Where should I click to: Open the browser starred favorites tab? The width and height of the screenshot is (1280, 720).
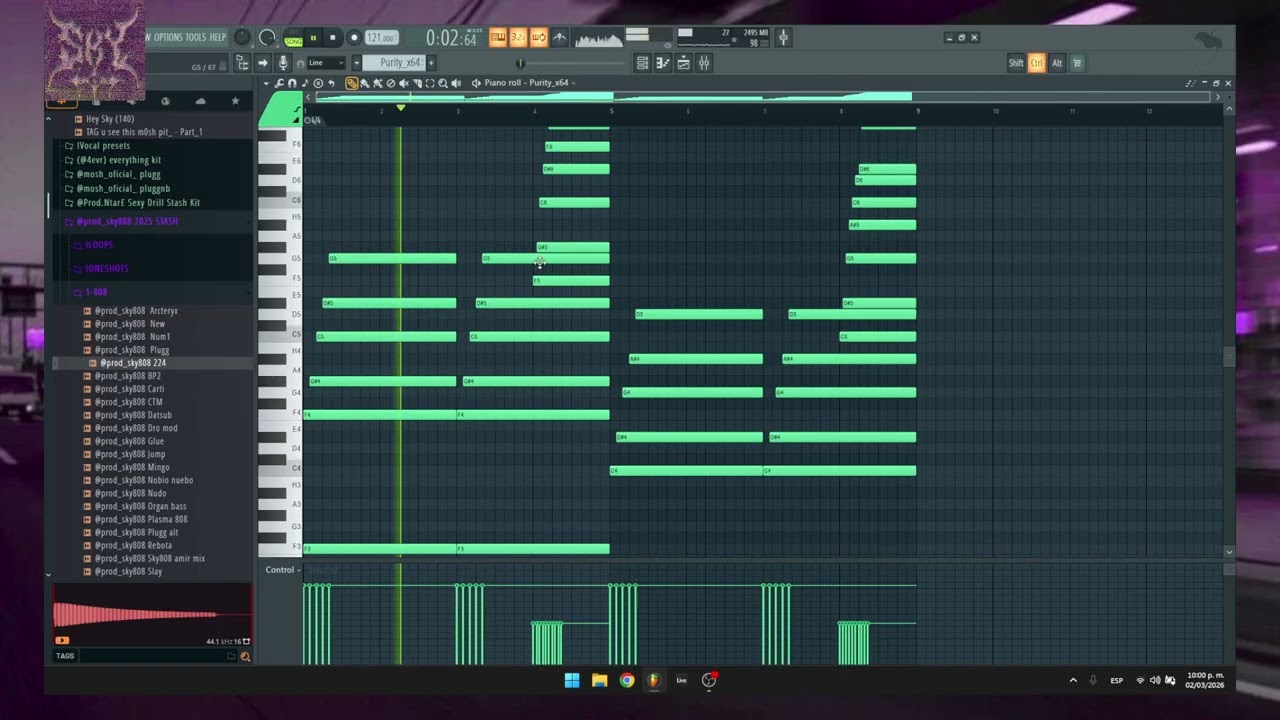point(235,101)
